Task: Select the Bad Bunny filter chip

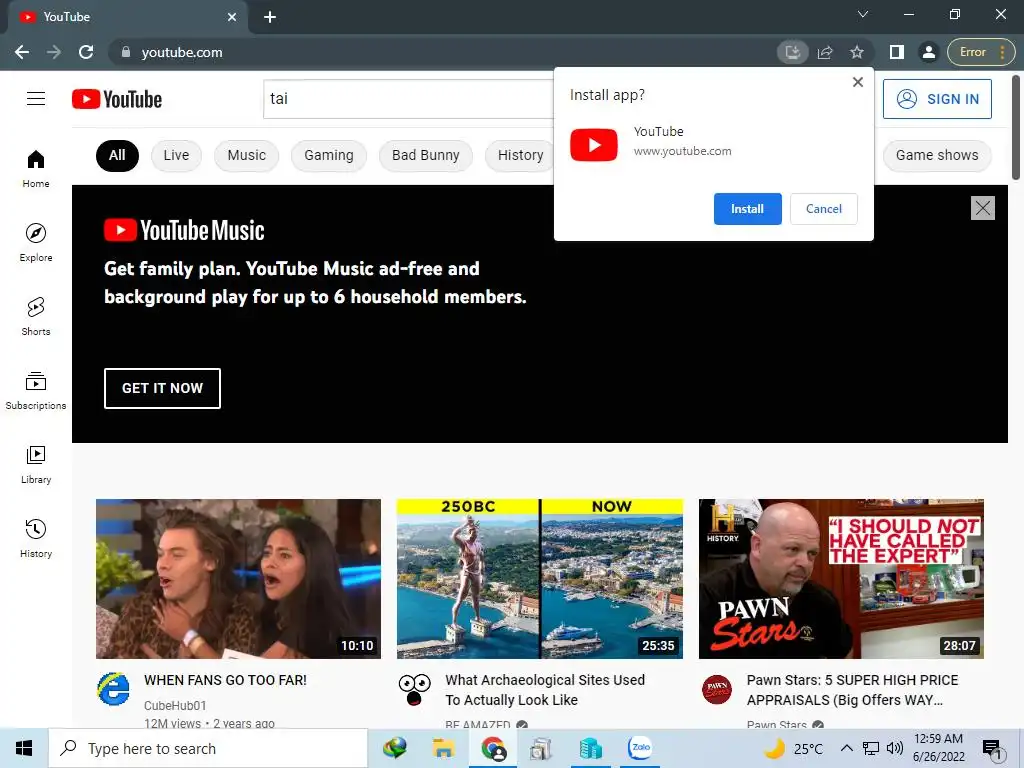Action: tap(425, 155)
